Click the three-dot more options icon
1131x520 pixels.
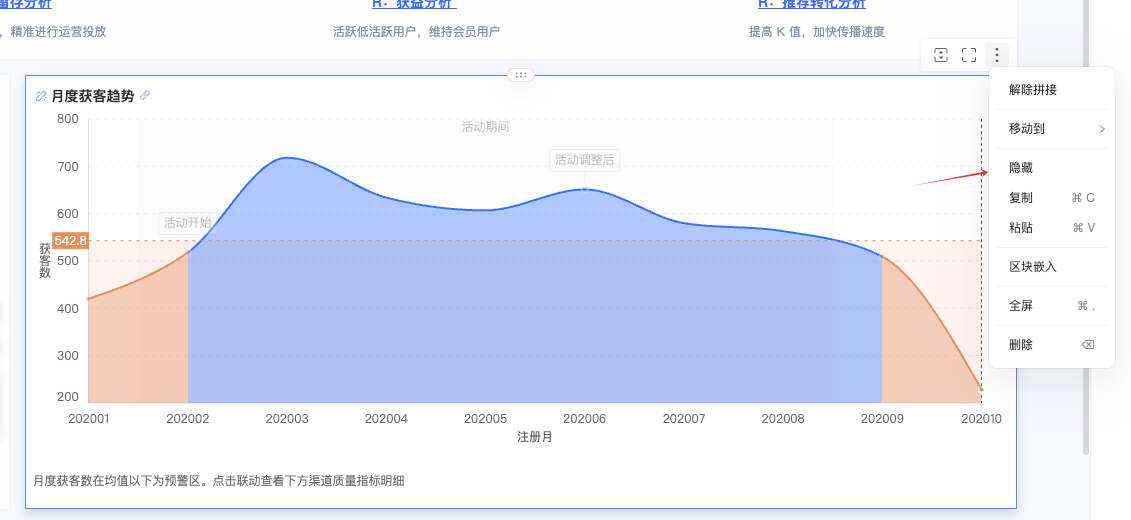pyautogui.click(x=997, y=55)
